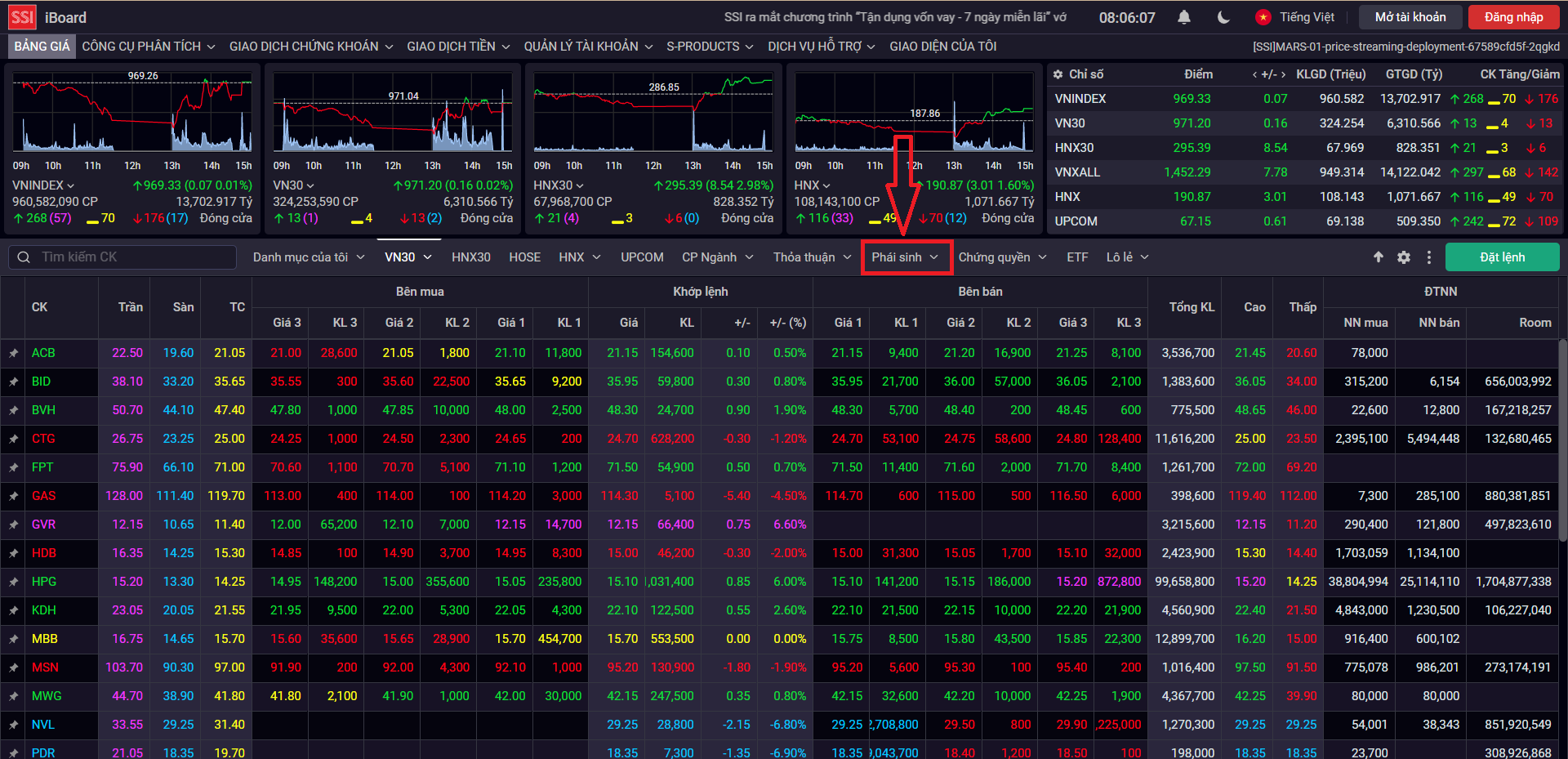Expand Phái sinh dropdown
Screen dimensions: 1568x759
(906, 257)
